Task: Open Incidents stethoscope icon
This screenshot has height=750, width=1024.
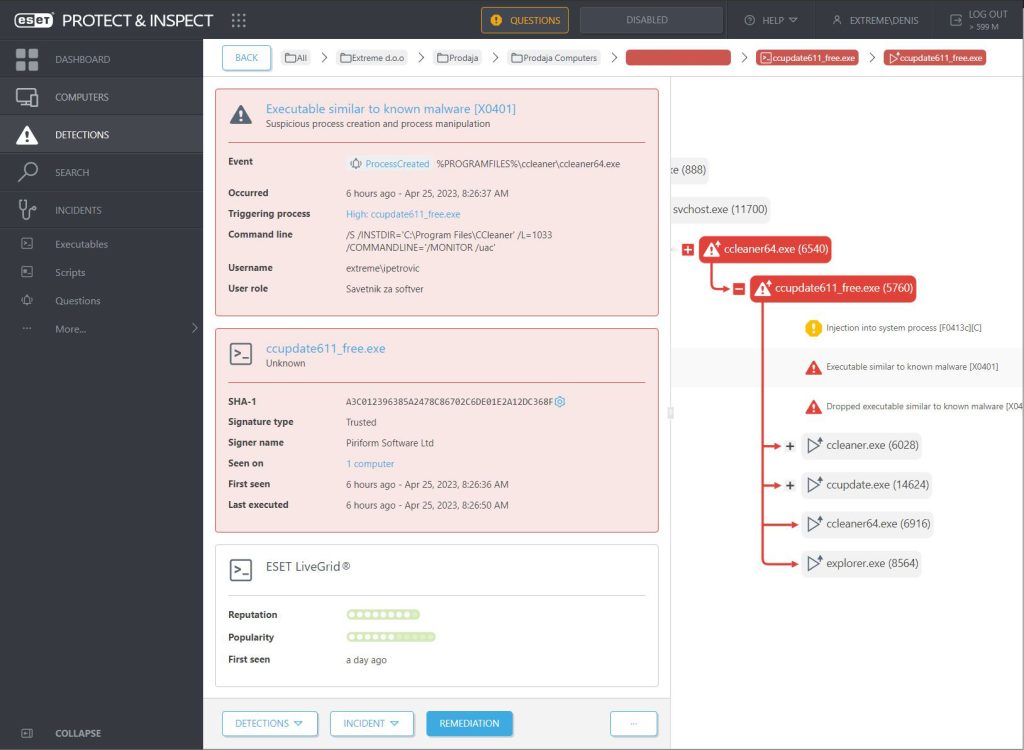Action: [27, 210]
